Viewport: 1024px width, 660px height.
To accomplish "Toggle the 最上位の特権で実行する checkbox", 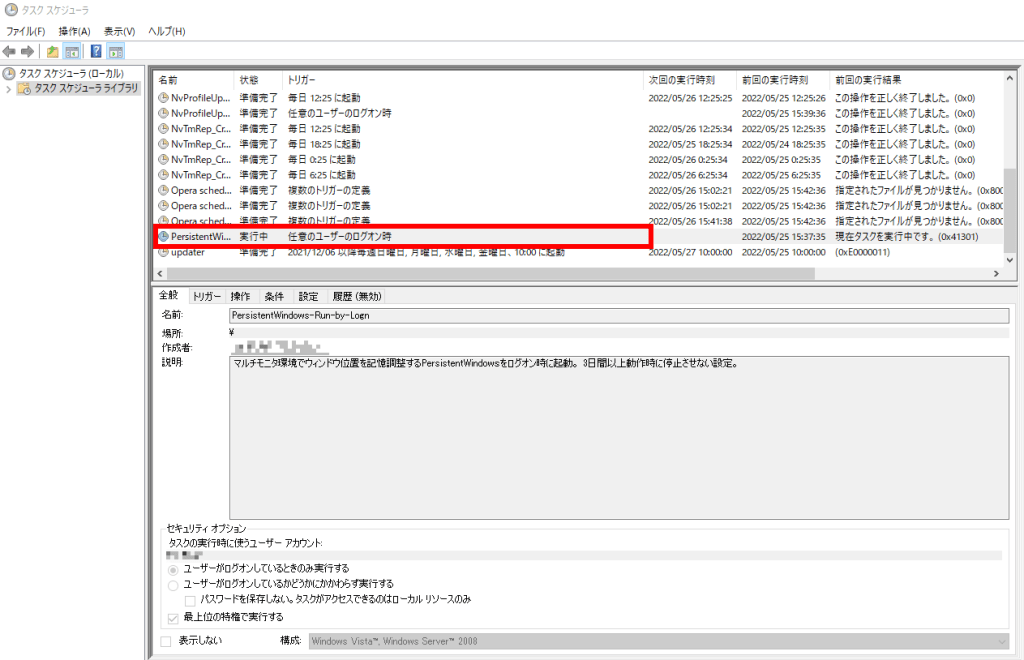I will 173,618.
